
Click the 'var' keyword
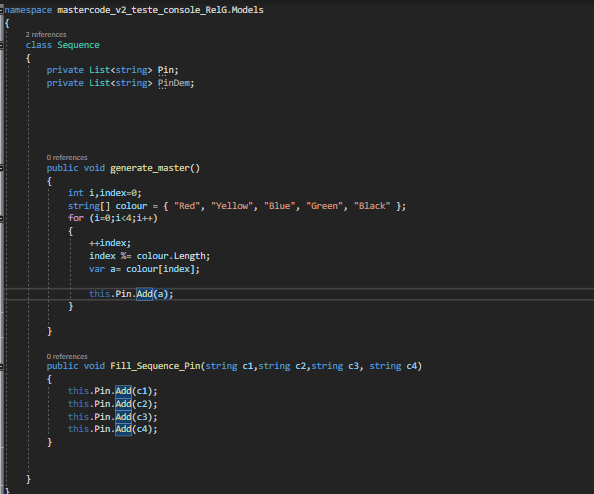click(x=97, y=269)
